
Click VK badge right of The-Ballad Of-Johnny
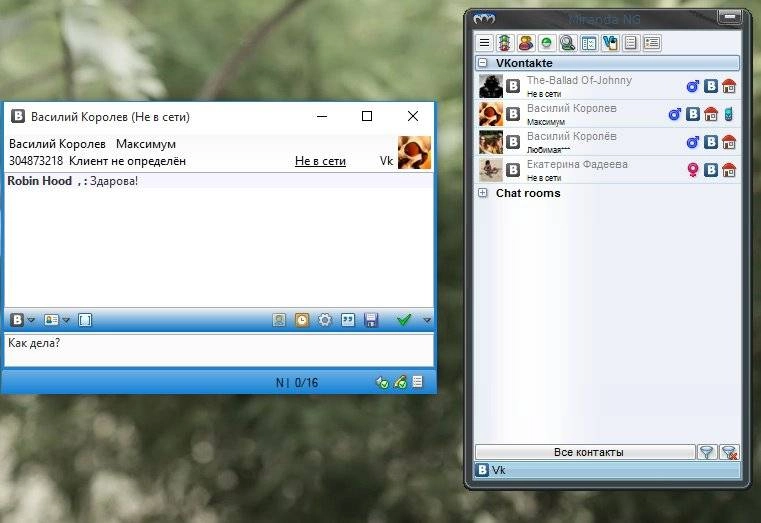[711, 86]
